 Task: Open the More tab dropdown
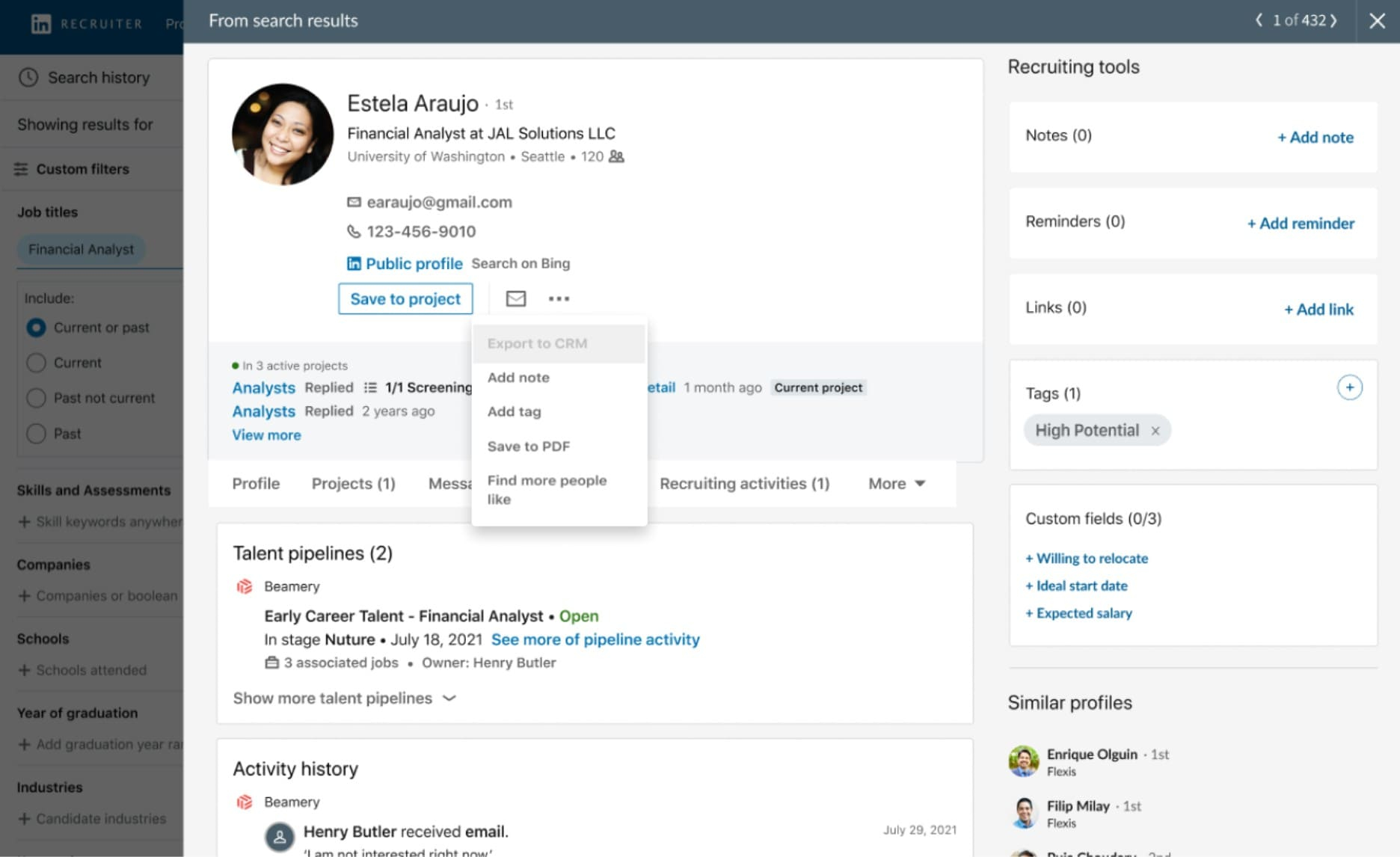[x=895, y=483]
